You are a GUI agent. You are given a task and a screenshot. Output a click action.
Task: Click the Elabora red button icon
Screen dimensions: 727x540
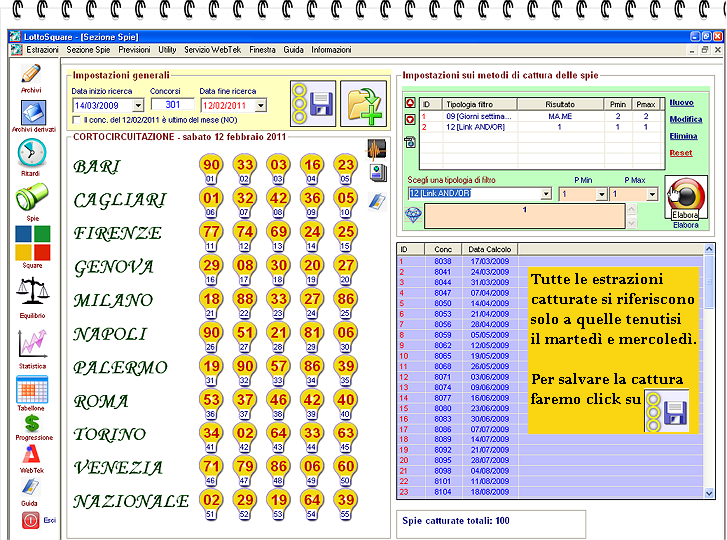686,197
